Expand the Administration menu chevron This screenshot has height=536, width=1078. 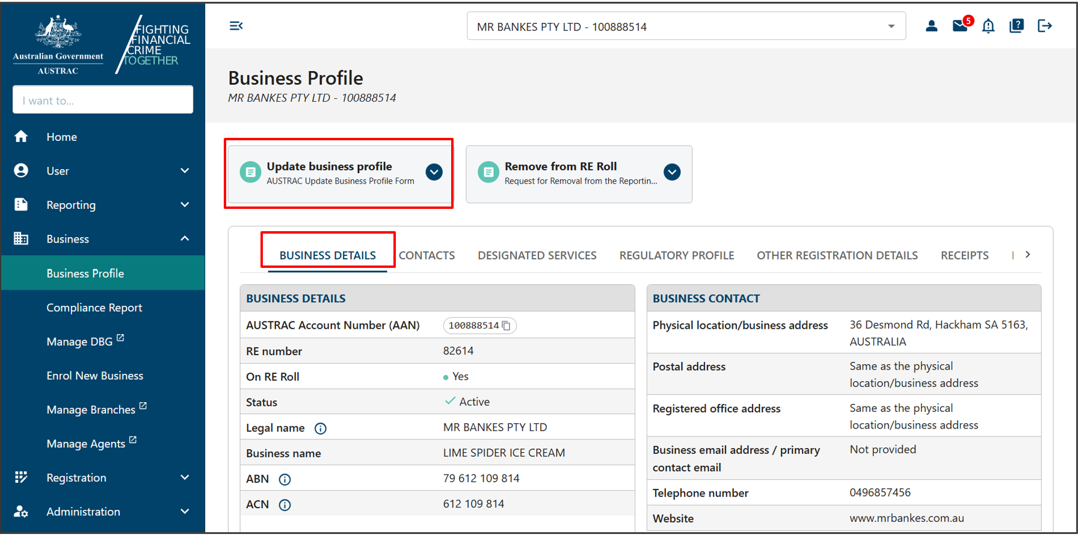point(184,512)
